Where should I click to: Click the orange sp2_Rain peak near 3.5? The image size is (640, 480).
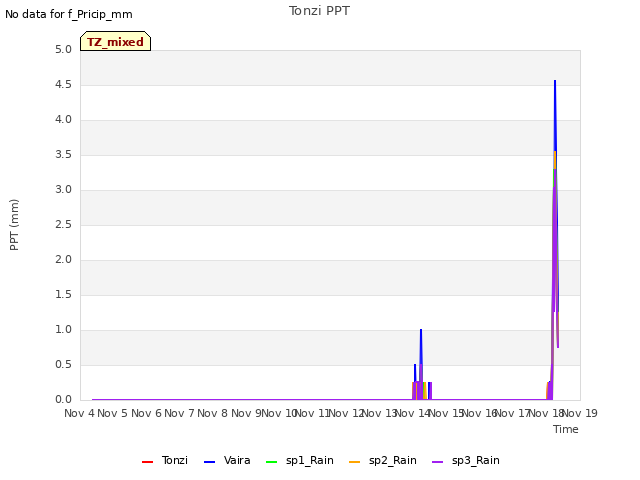click(555, 160)
